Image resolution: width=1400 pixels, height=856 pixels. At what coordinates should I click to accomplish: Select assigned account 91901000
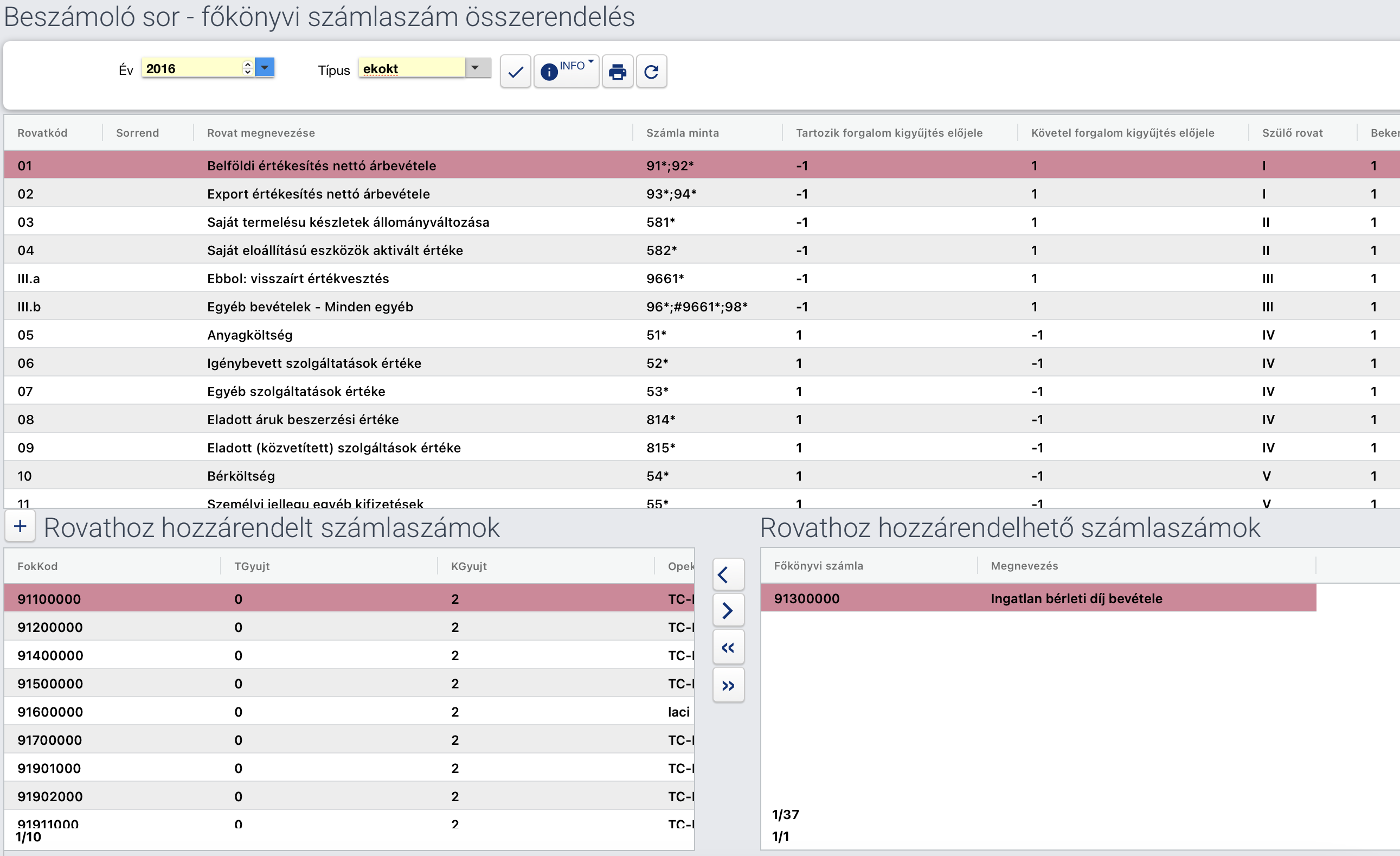(x=349, y=768)
